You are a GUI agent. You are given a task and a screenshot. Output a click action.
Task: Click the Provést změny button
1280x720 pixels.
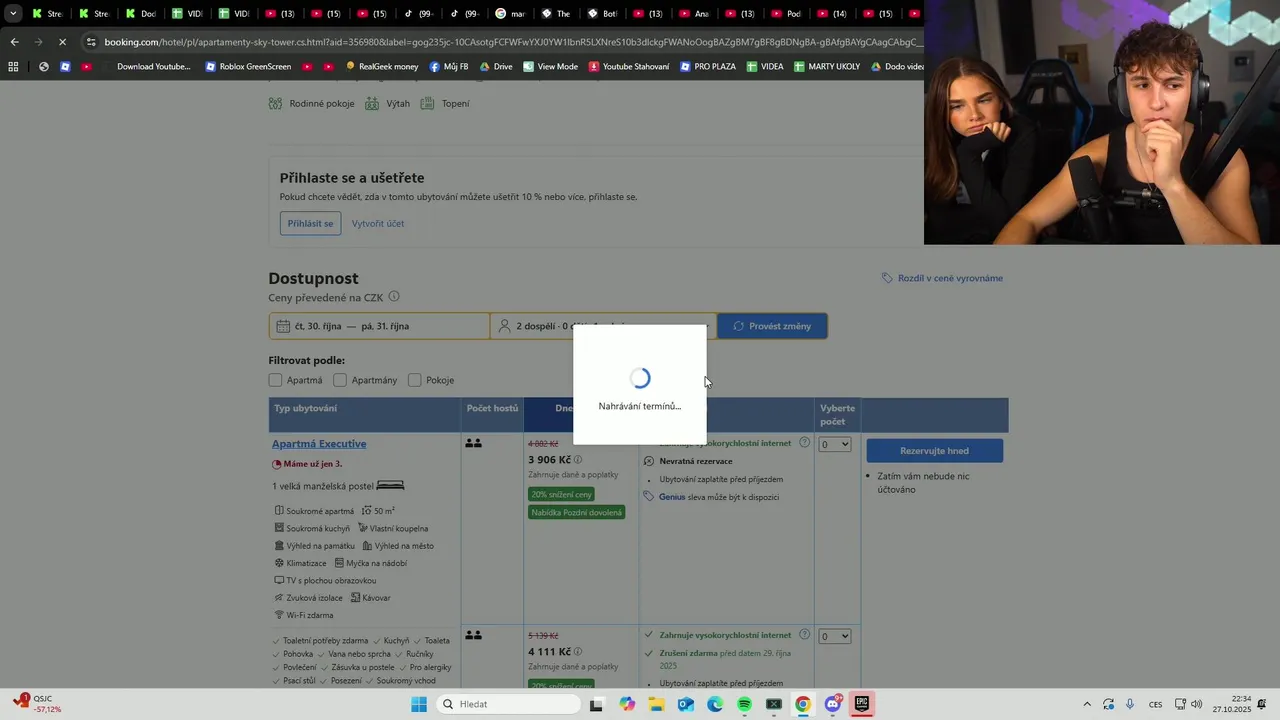pos(772,326)
